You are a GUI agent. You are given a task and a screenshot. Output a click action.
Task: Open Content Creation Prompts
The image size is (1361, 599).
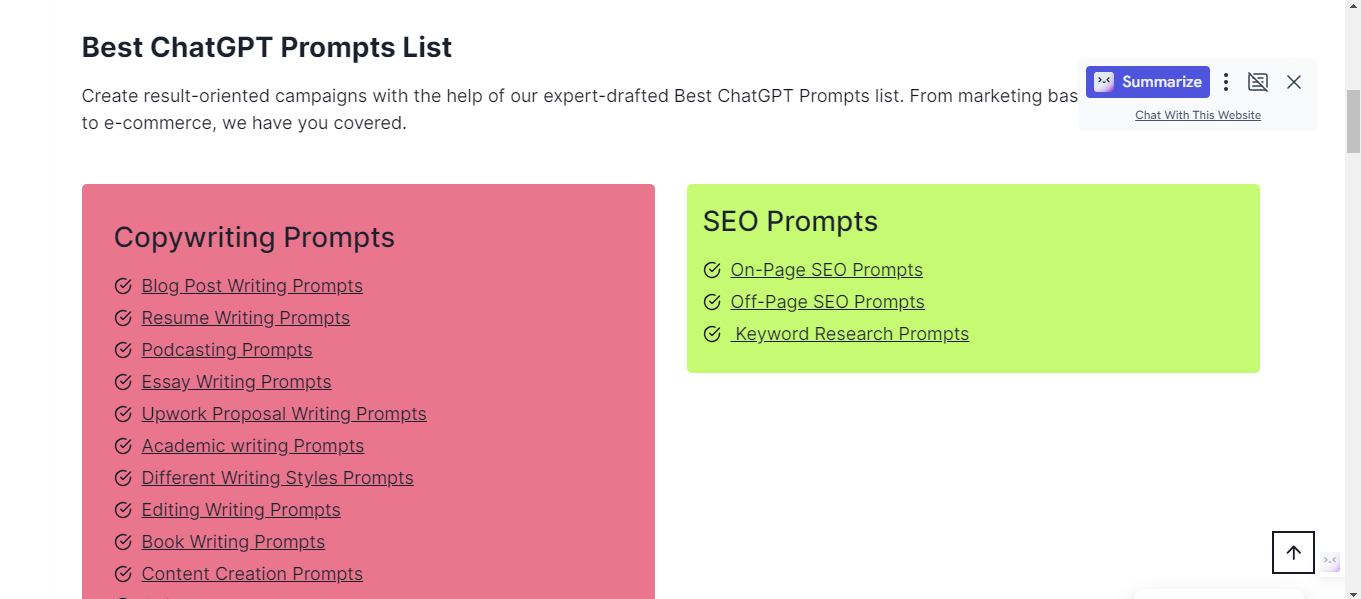point(252,573)
